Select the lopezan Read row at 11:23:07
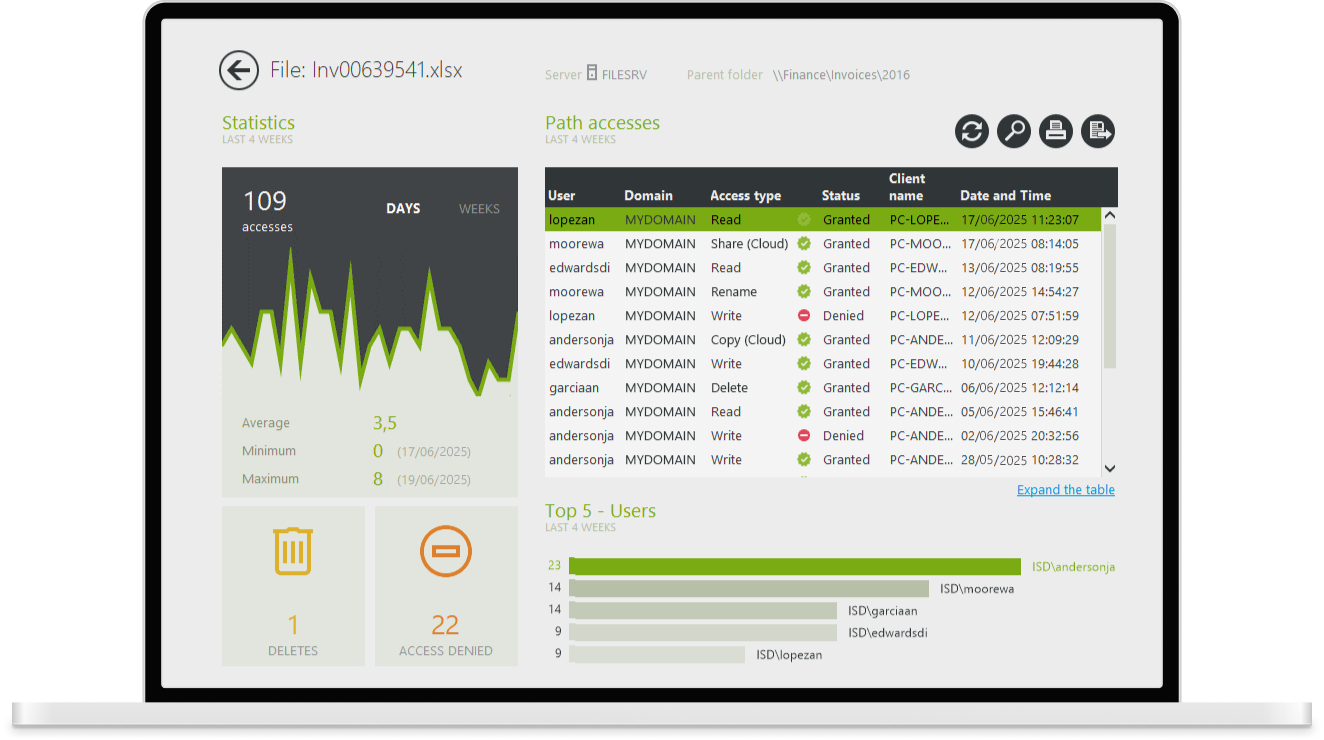This screenshot has width=1324, height=740. coord(823,220)
